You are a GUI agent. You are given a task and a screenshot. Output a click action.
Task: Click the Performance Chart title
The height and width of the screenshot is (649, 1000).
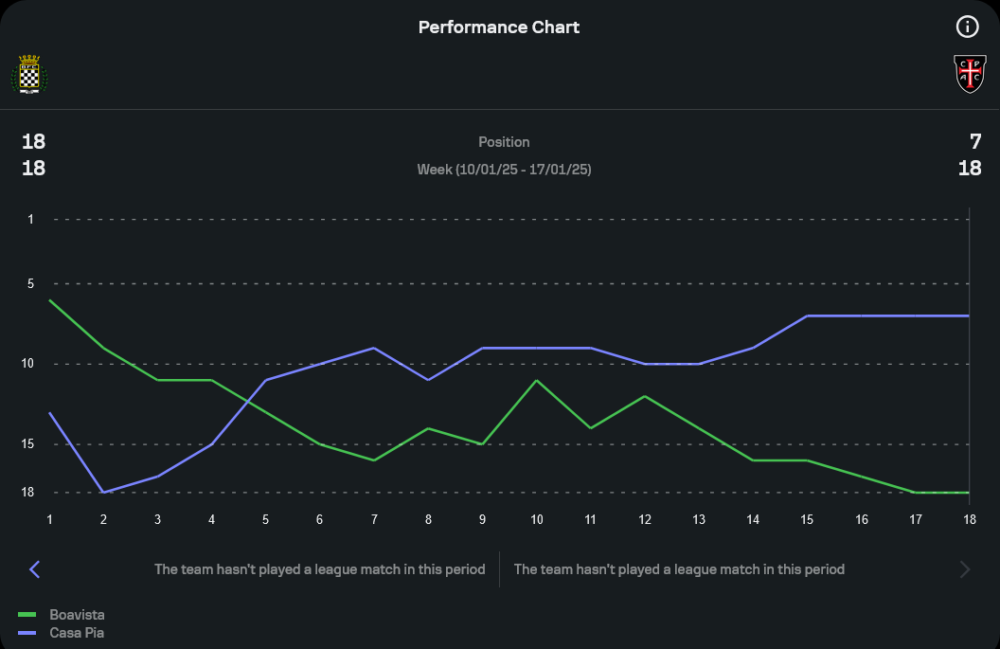499,27
